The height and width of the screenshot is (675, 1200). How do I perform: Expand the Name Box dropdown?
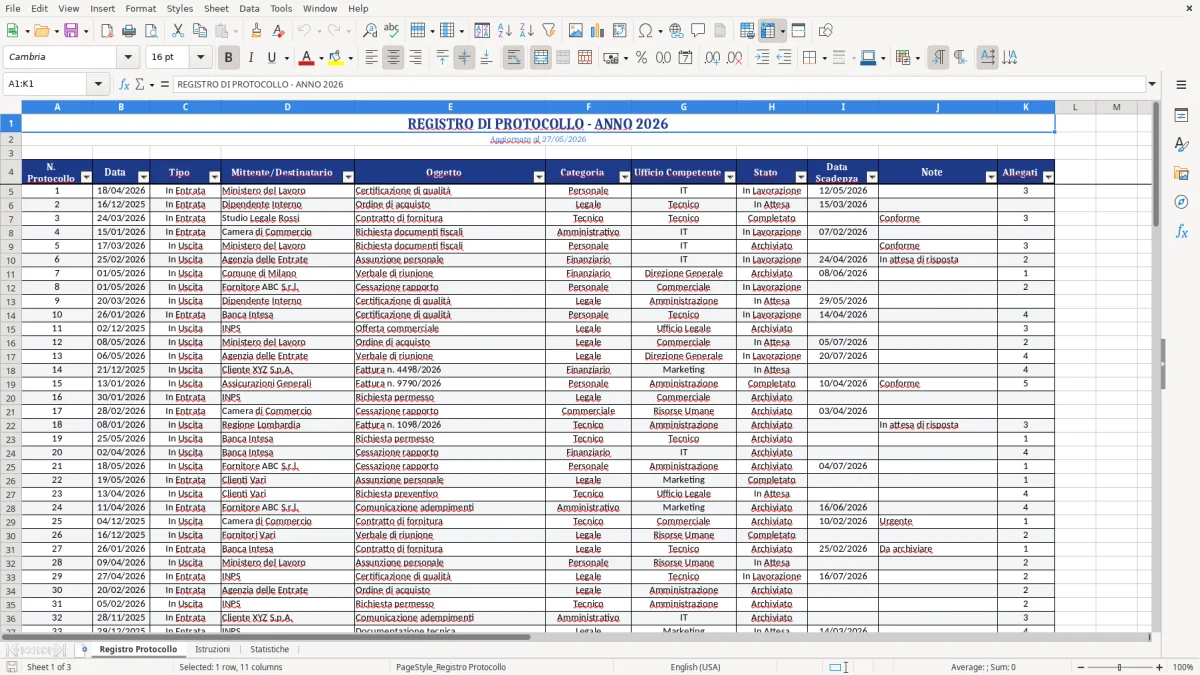coord(99,84)
